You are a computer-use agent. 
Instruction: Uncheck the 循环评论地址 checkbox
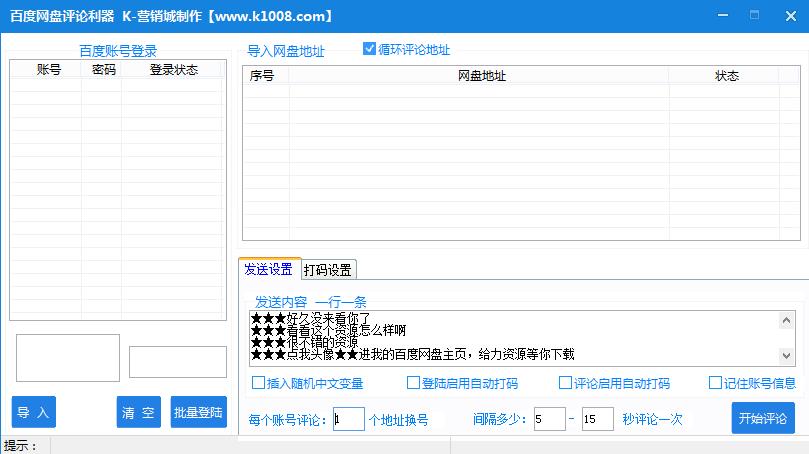pyautogui.click(x=370, y=49)
